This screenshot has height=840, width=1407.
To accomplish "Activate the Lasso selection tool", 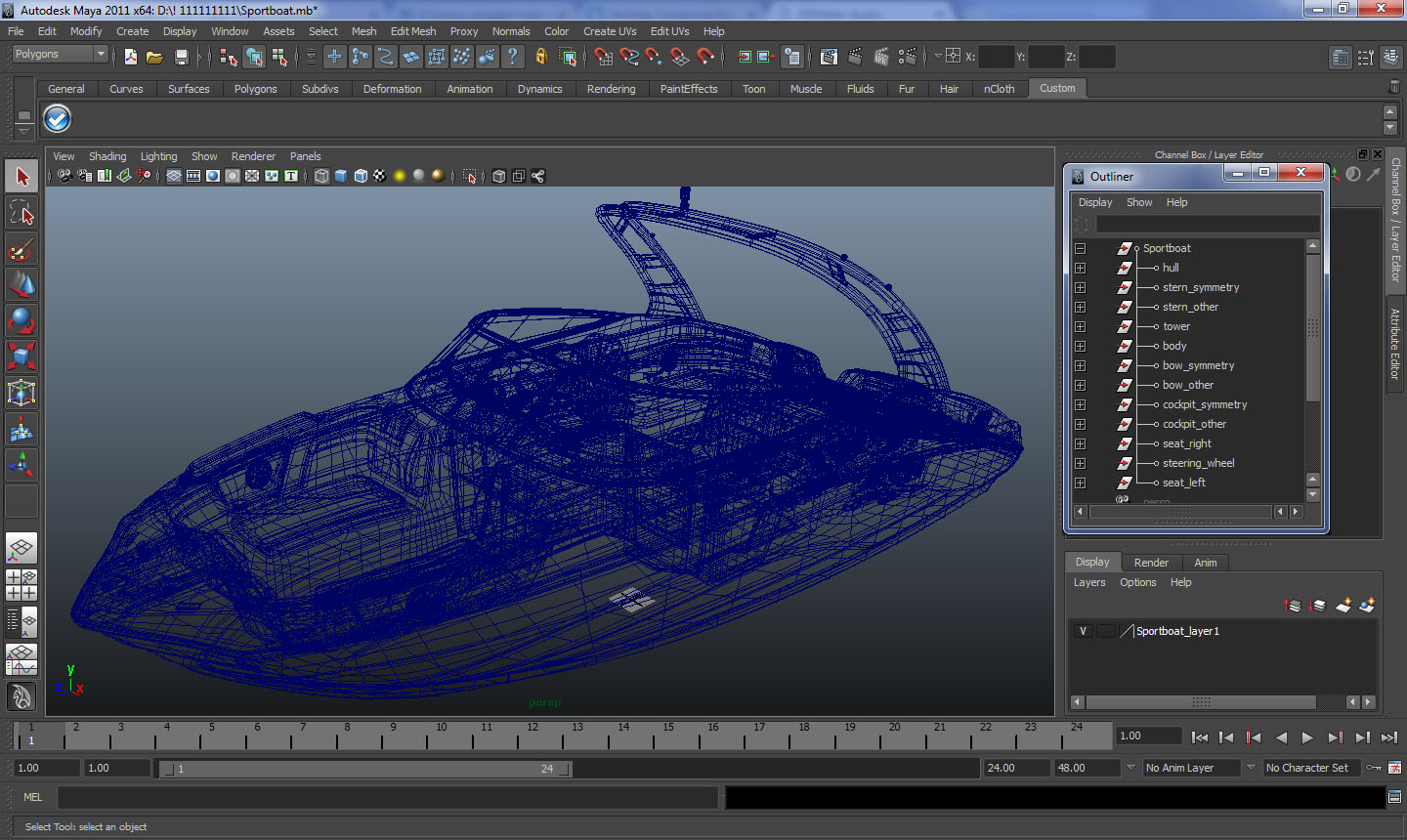I will click(21, 213).
